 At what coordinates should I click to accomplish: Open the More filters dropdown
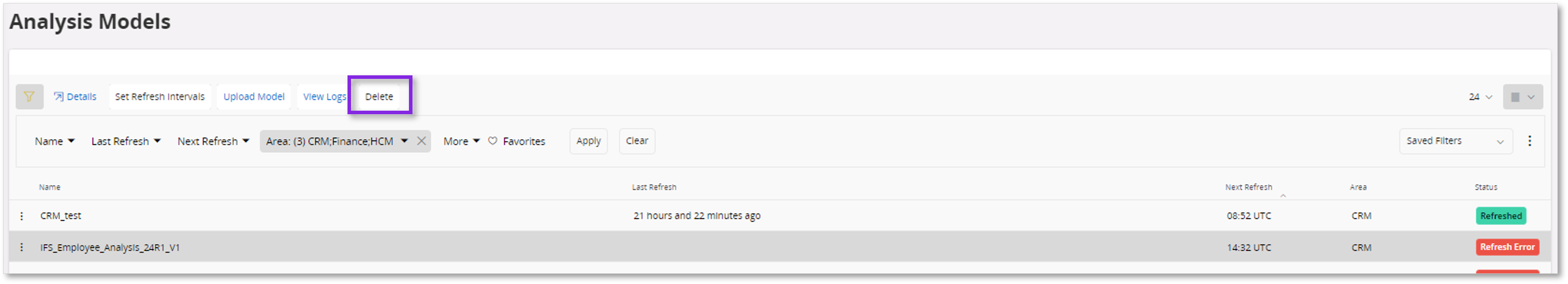coord(461,141)
